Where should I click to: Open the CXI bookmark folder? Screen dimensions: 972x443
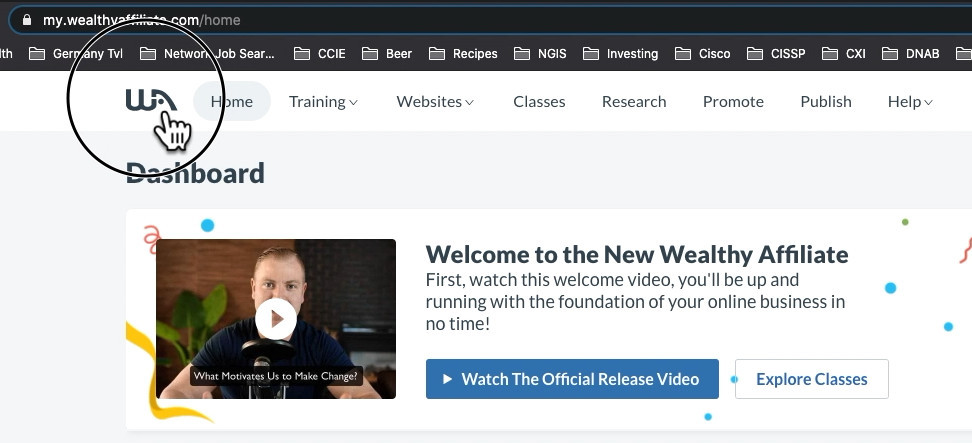[844, 54]
